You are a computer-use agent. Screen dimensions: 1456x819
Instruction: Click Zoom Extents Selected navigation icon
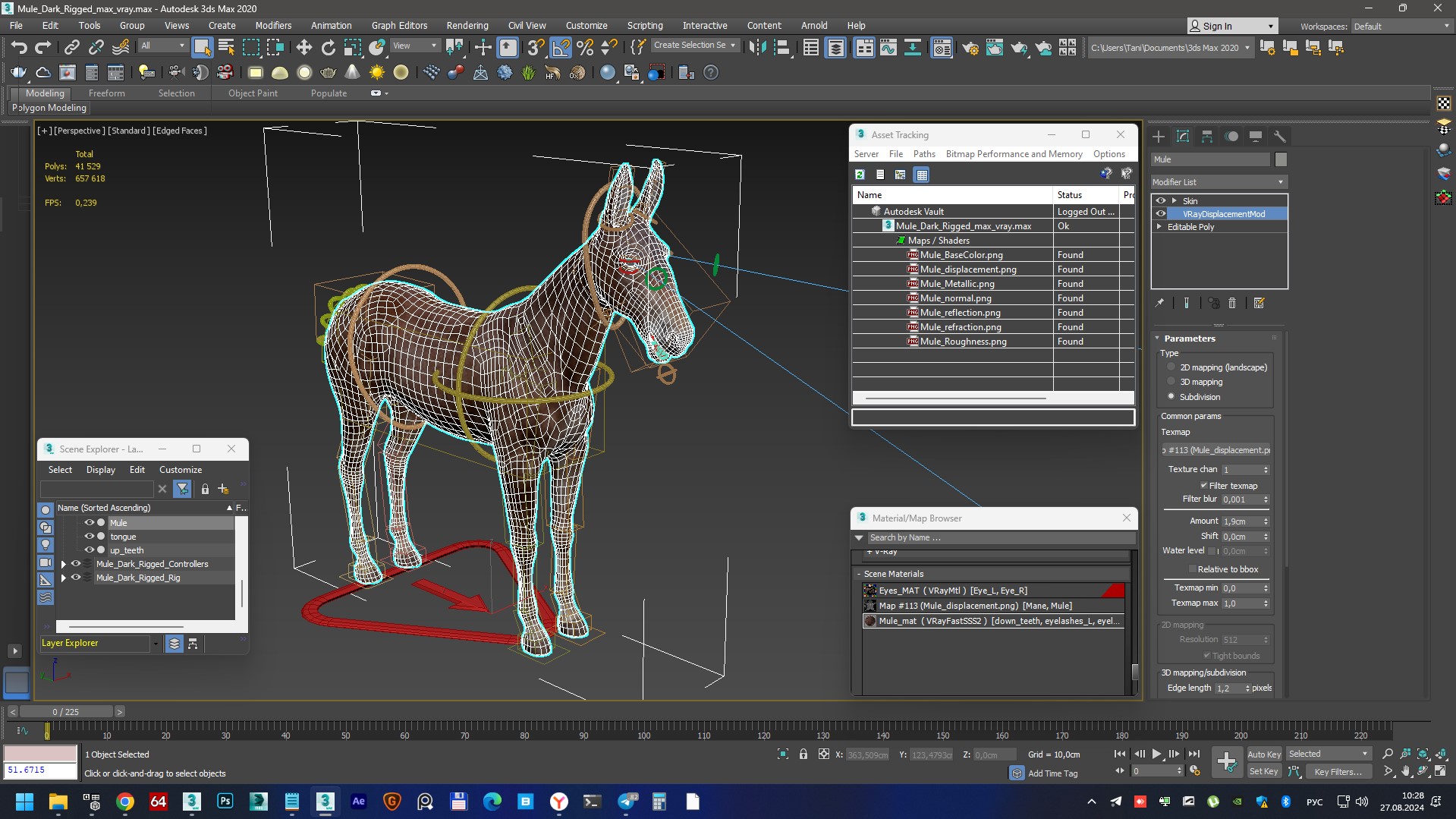[x=1423, y=754]
